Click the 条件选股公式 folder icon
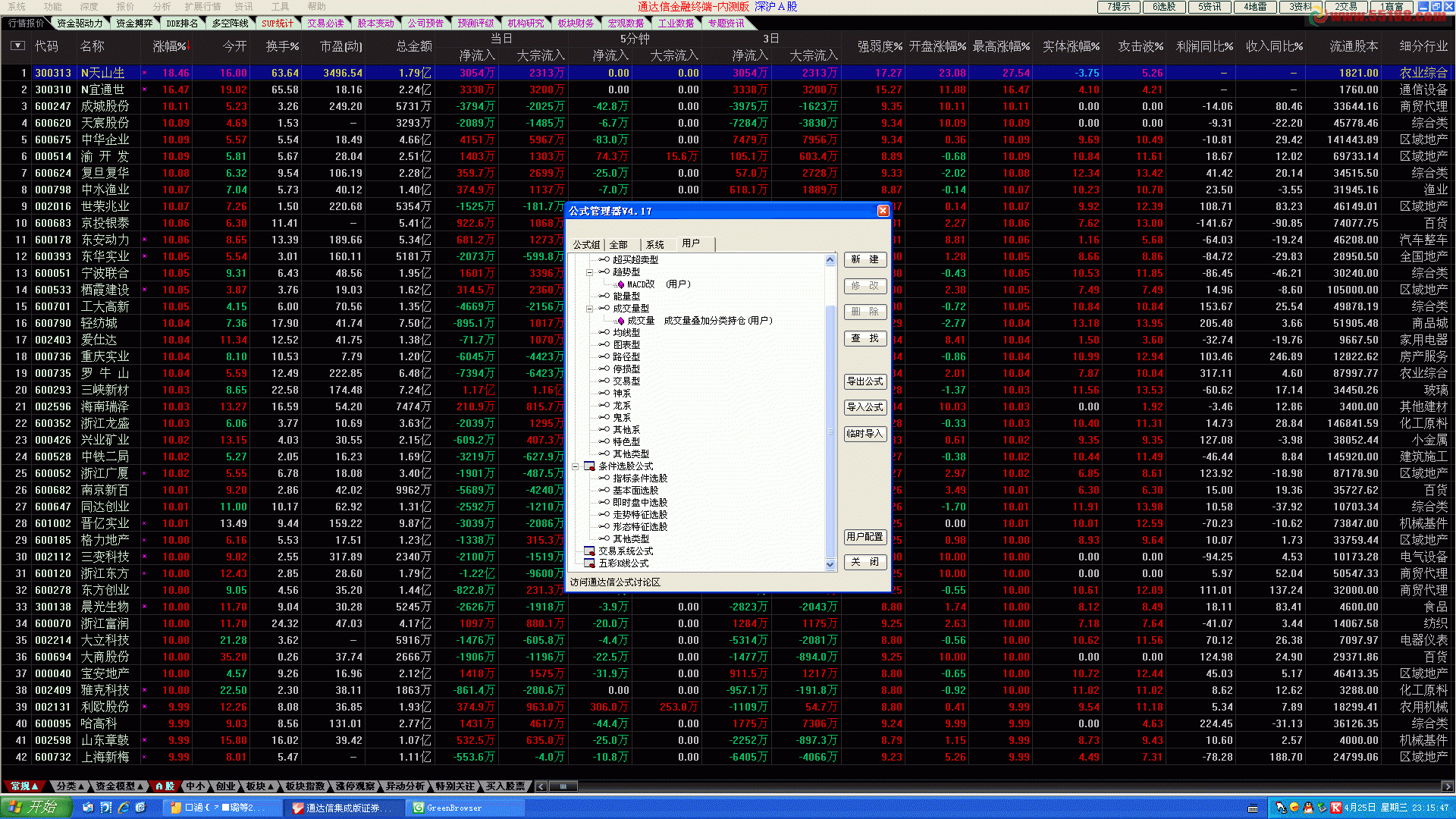This screenshot has width=1456, height=819. pos(589,466)
